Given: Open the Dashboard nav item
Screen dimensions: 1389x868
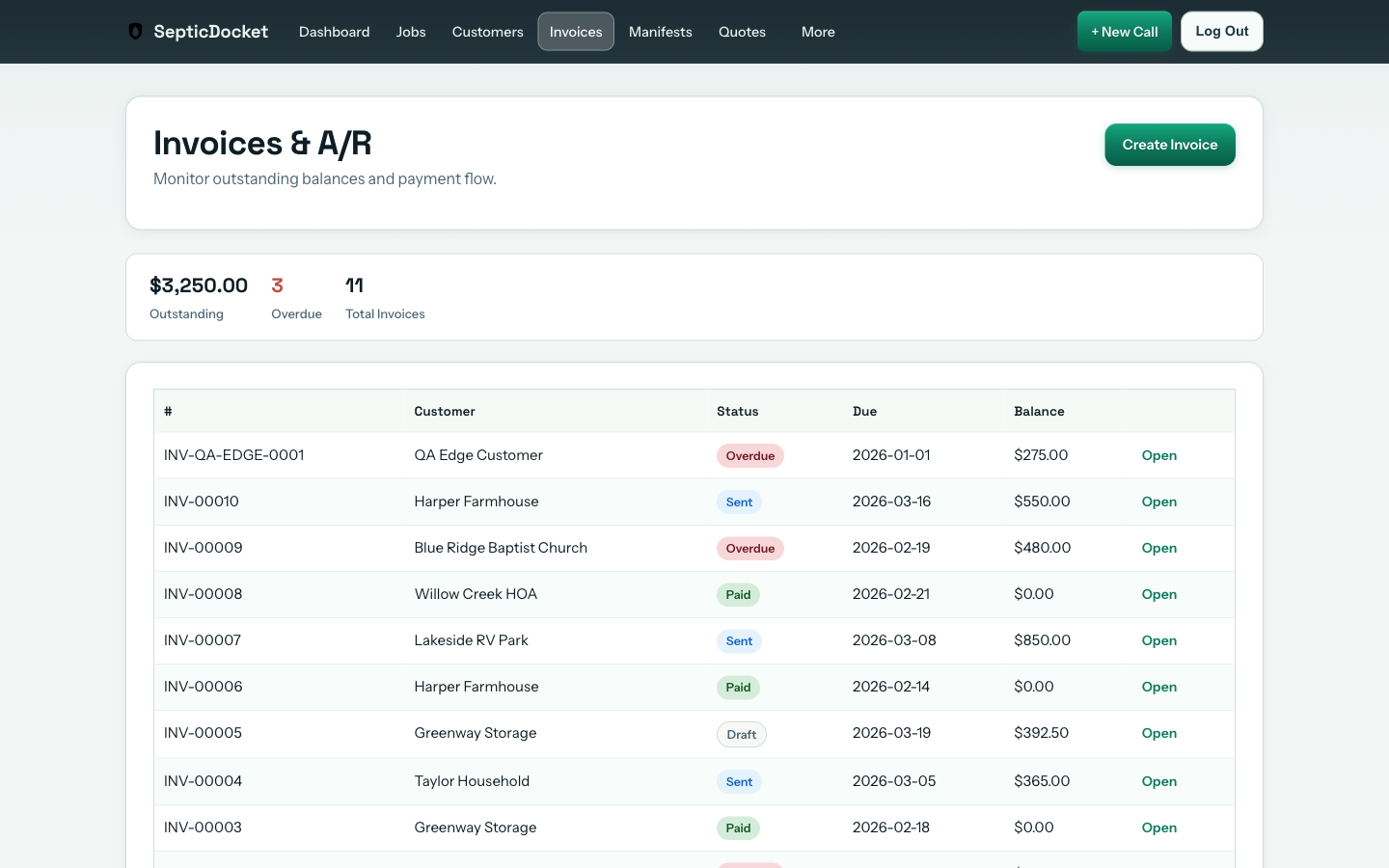Looking at the screenshot, I should (x=334, y=32).
